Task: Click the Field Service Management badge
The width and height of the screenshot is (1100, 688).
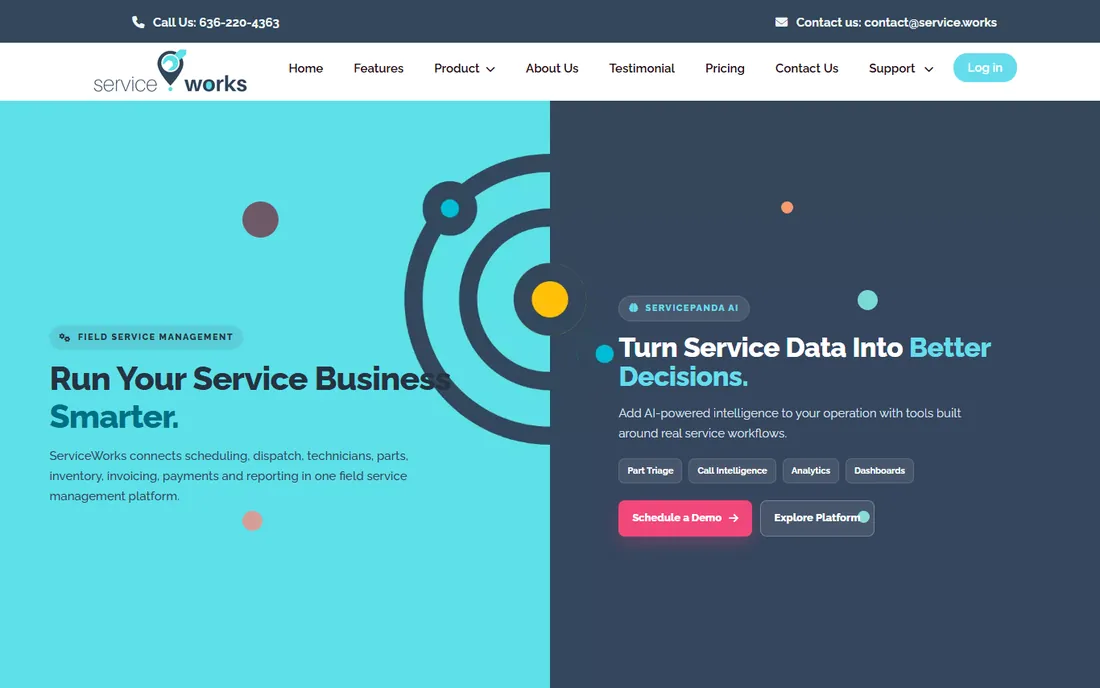Action: click(146, 337)
